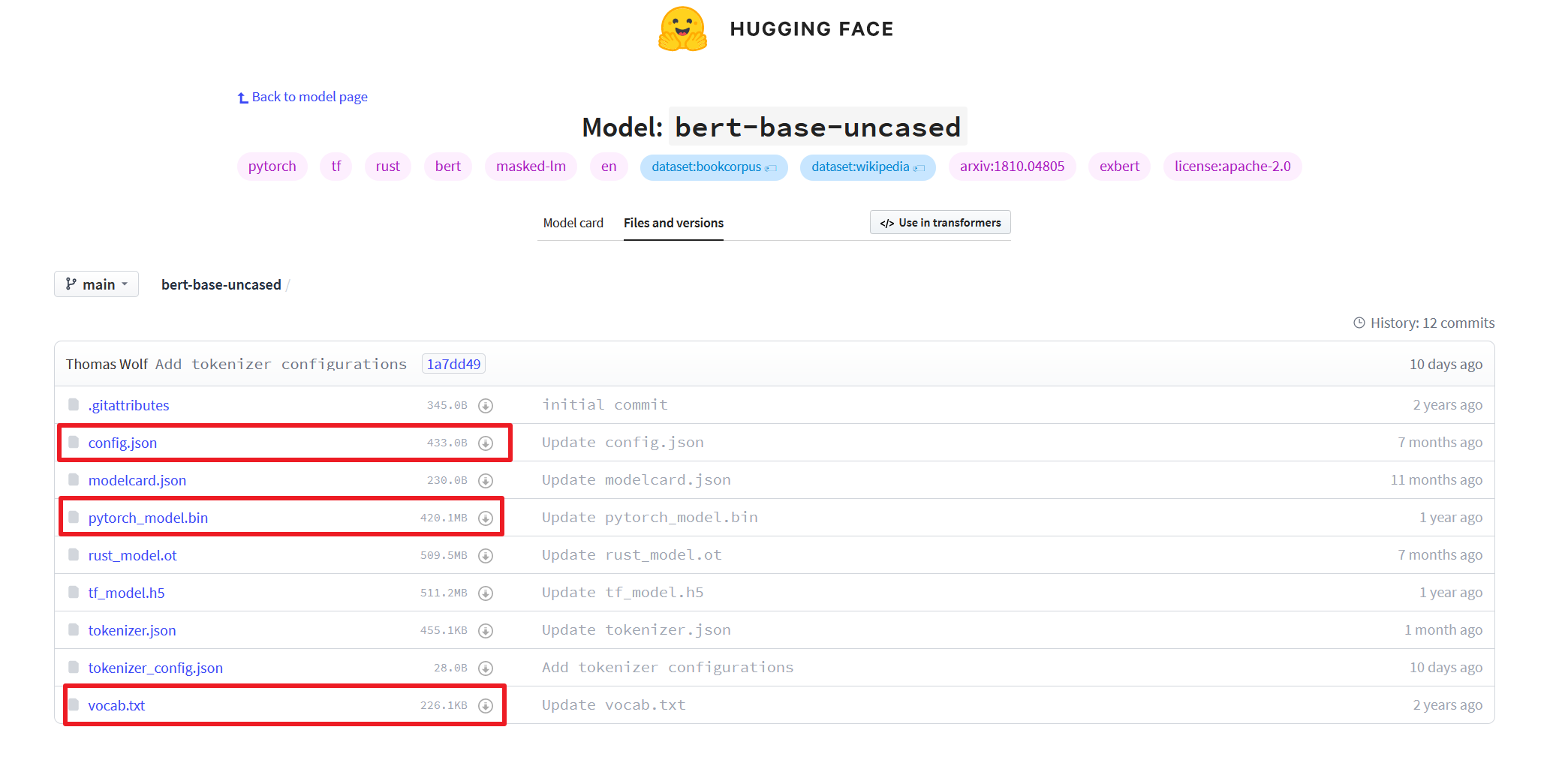Click the rust tag
Viewport: 1568px width, 766px height.
388,167
